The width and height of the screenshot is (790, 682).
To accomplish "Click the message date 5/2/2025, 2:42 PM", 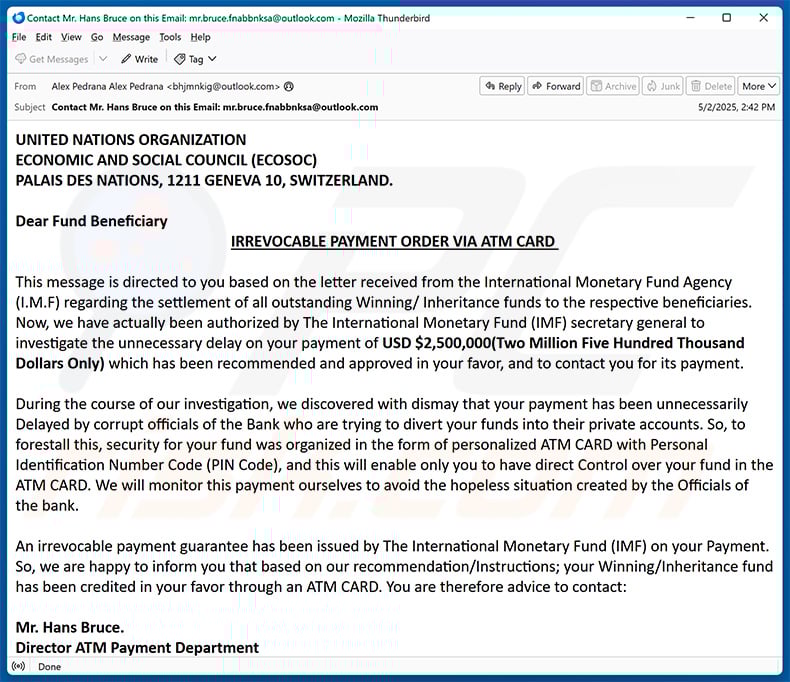I will [736, 107].
